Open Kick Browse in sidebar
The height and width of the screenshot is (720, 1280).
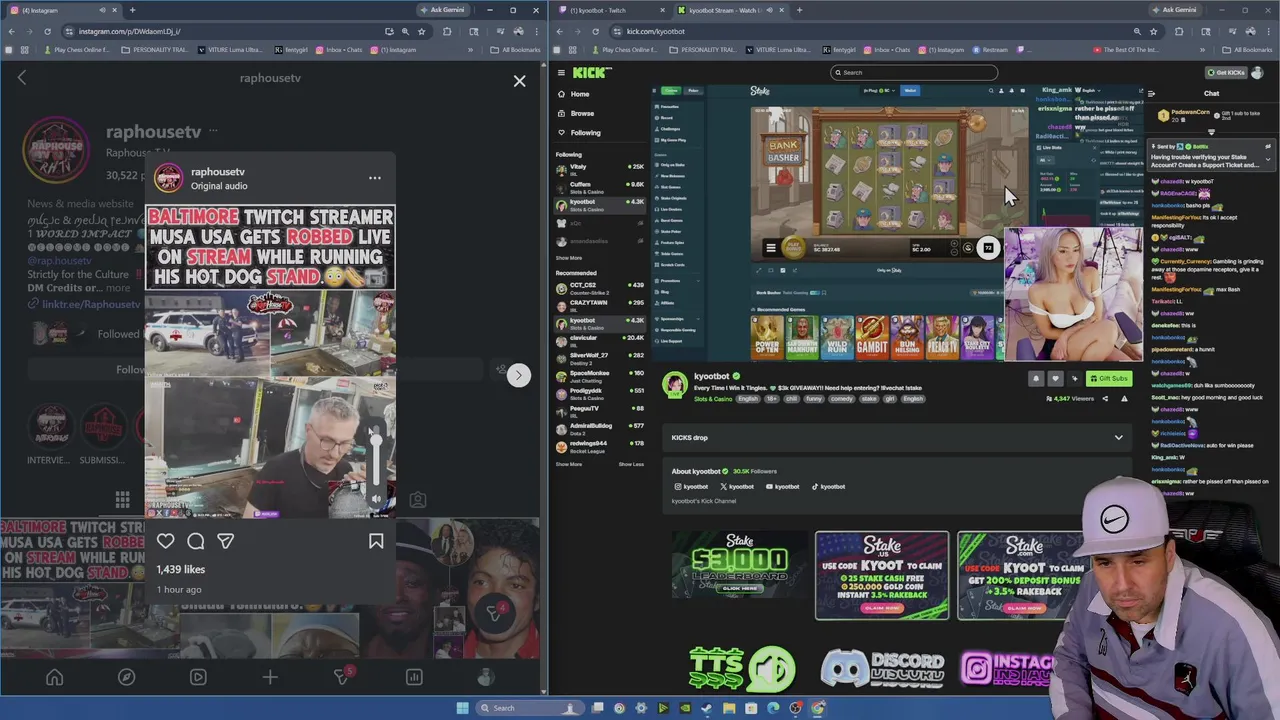pyautogui.click(x=582, y=113)
